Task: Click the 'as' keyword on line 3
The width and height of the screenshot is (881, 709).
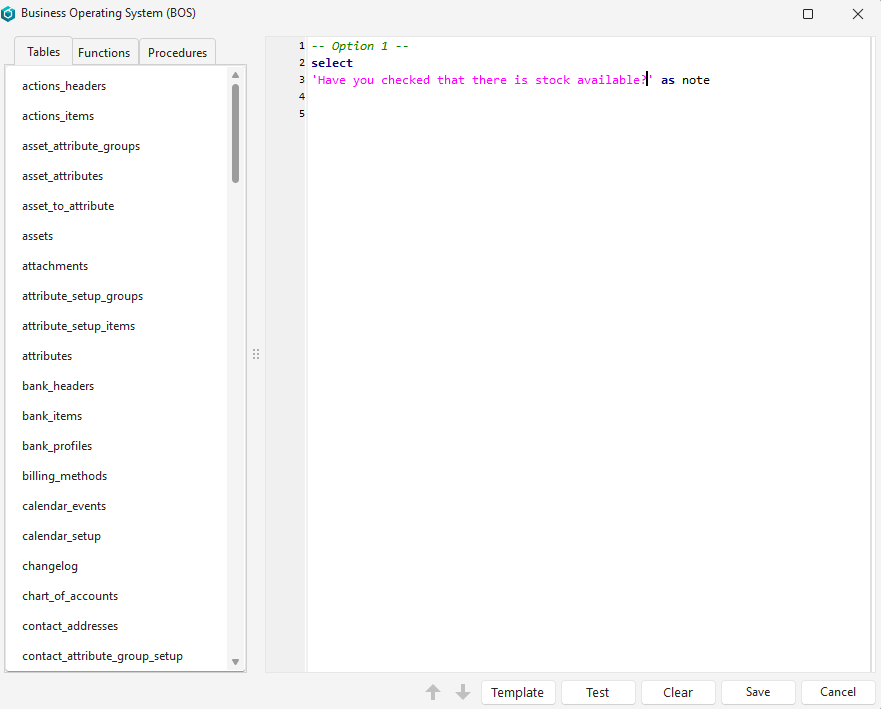Action: point(667,80)
